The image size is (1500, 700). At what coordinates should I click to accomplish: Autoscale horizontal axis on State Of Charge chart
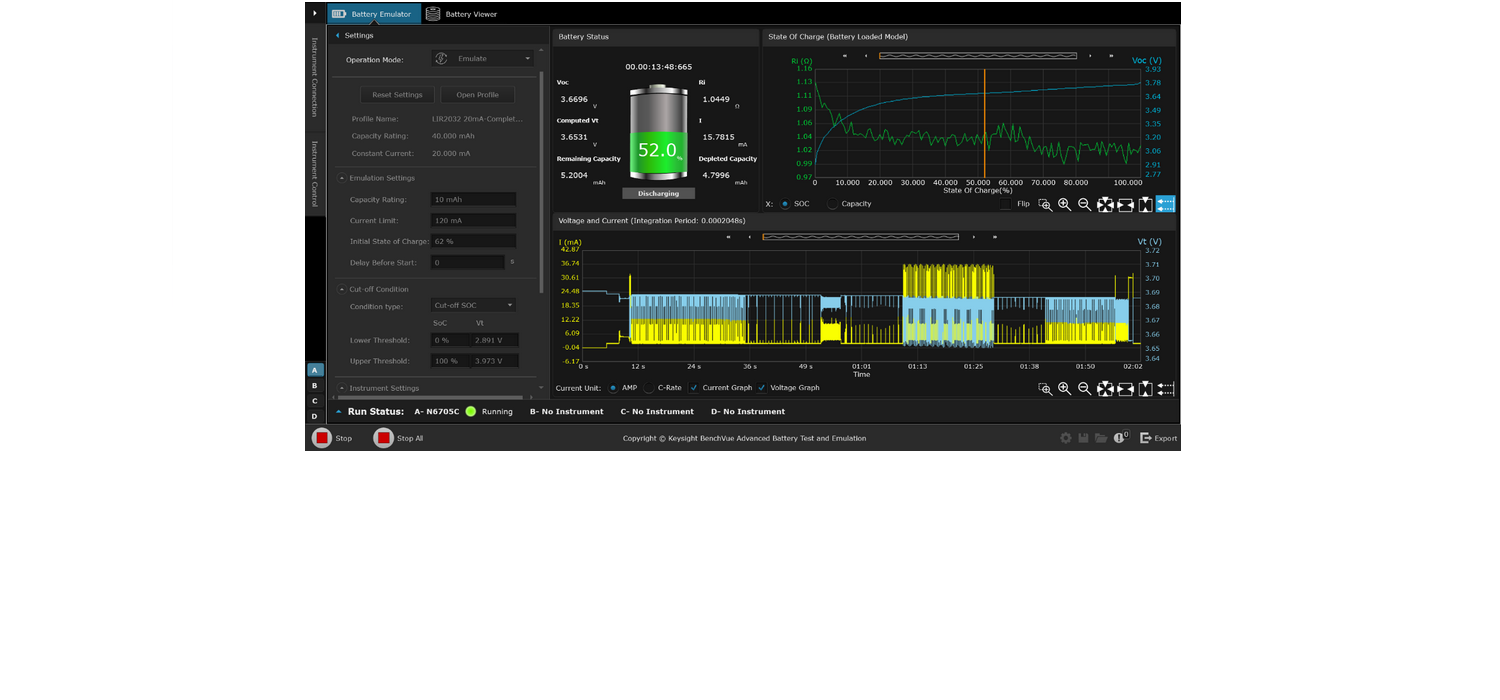click(1125, 204)
